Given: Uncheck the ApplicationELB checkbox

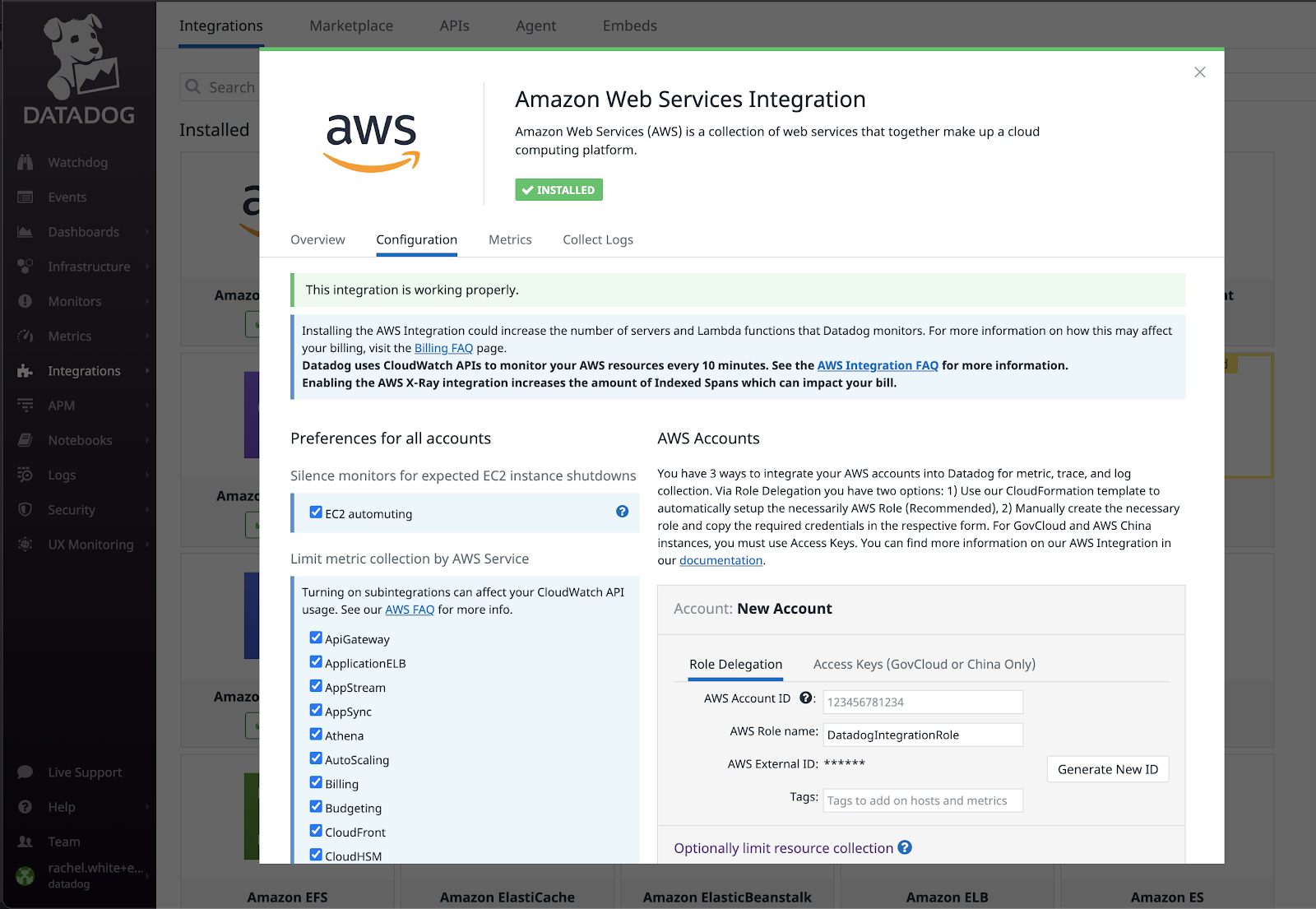Looking at the screenshot, I should click(316, 661).
